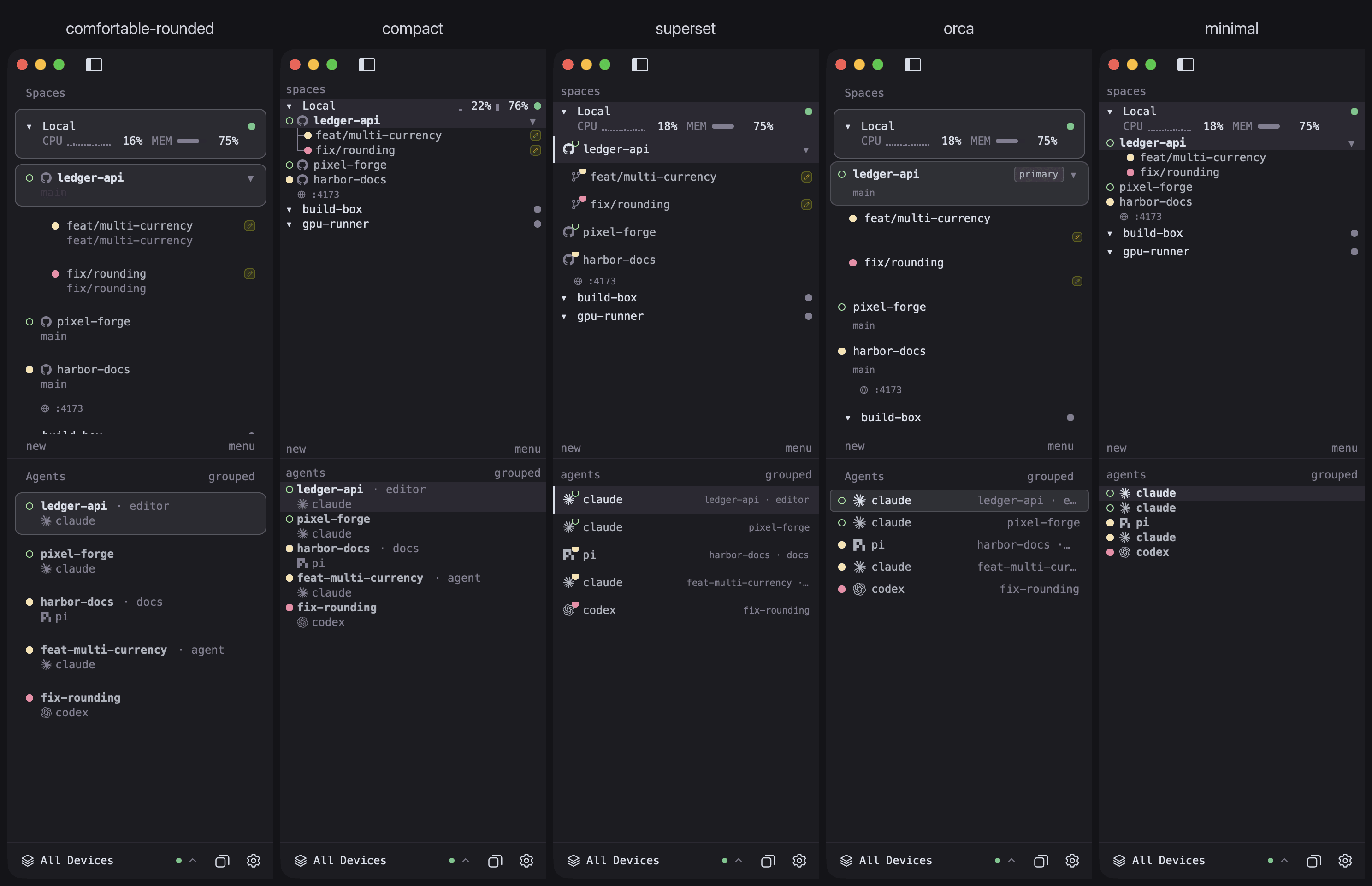Collapse Local space in compact panel
This screenshot has height=886, width=1372.
click(x=290, y=106)
